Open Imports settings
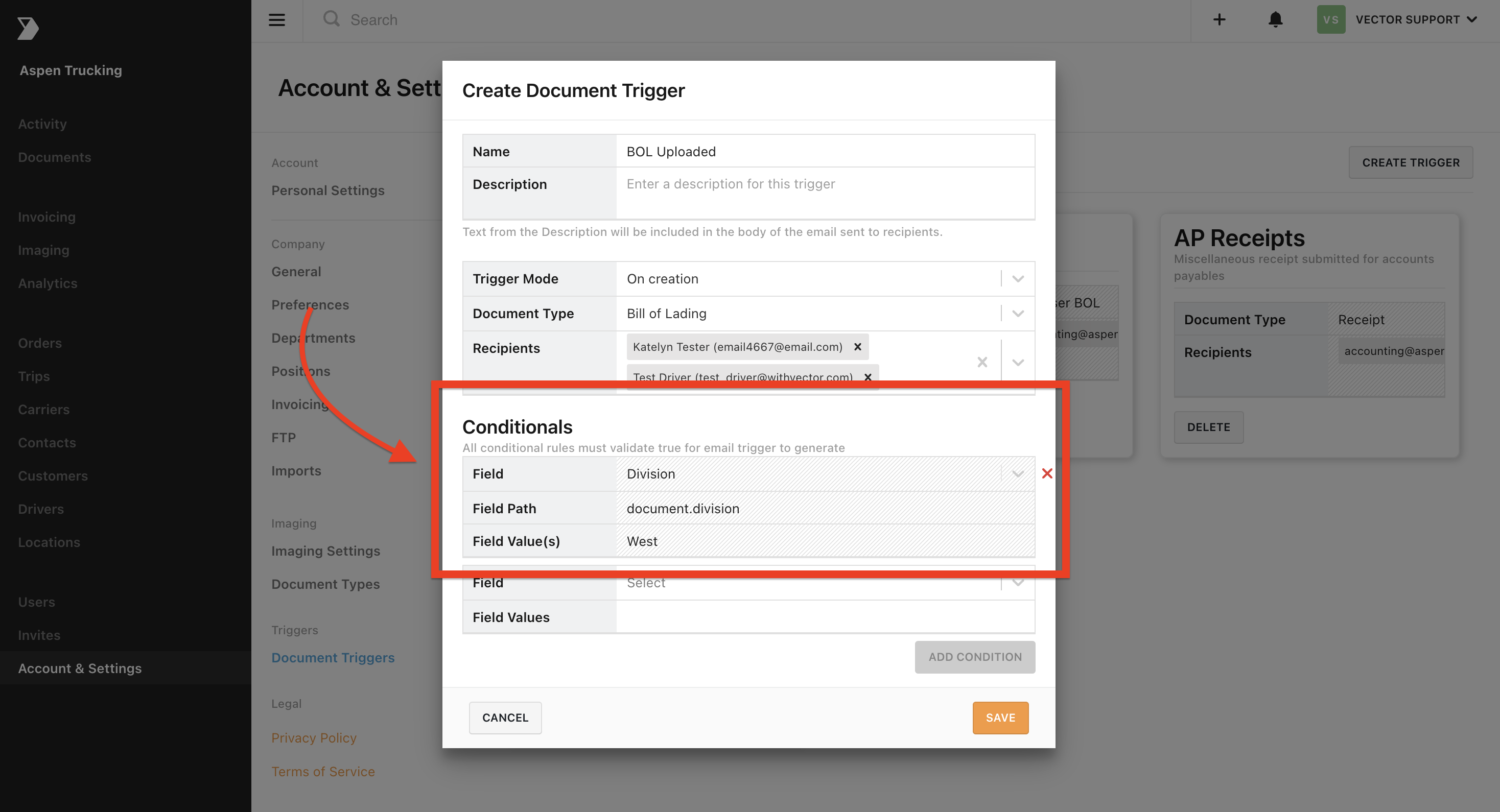The width and height of the screenshot is (1500, 812). [x=296, y=471]
